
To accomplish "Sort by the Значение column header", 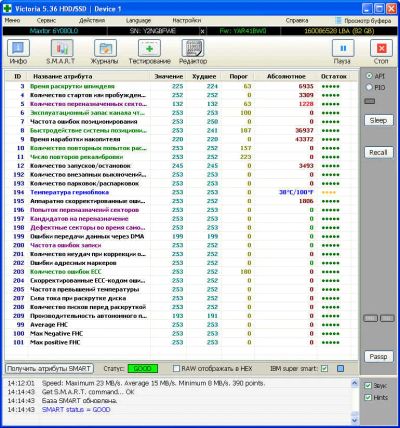I will tap(169, 76).
